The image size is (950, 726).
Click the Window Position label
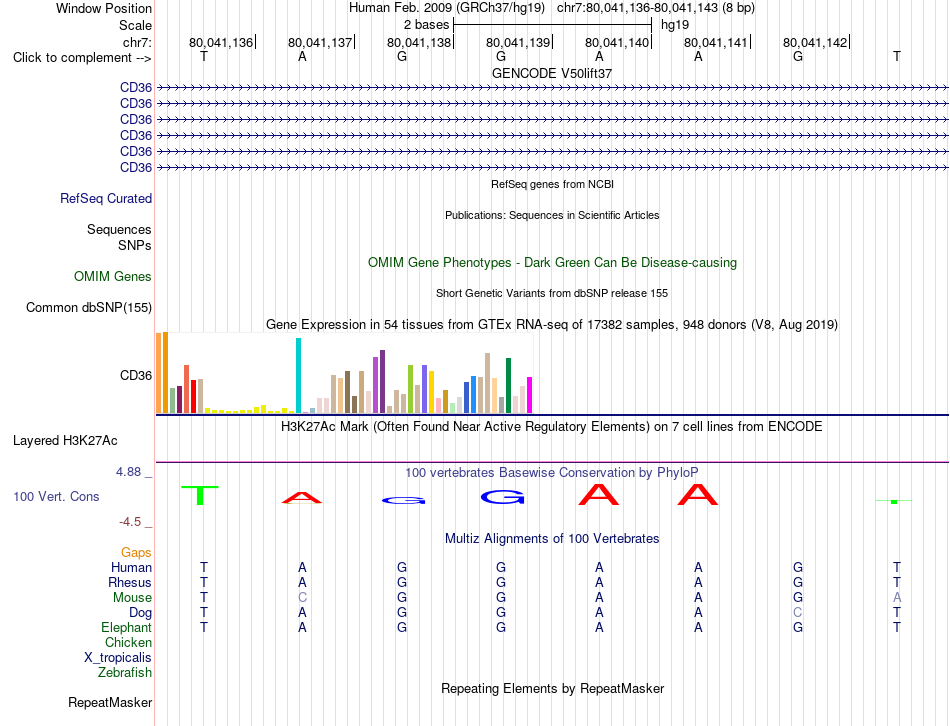(104, 8)
